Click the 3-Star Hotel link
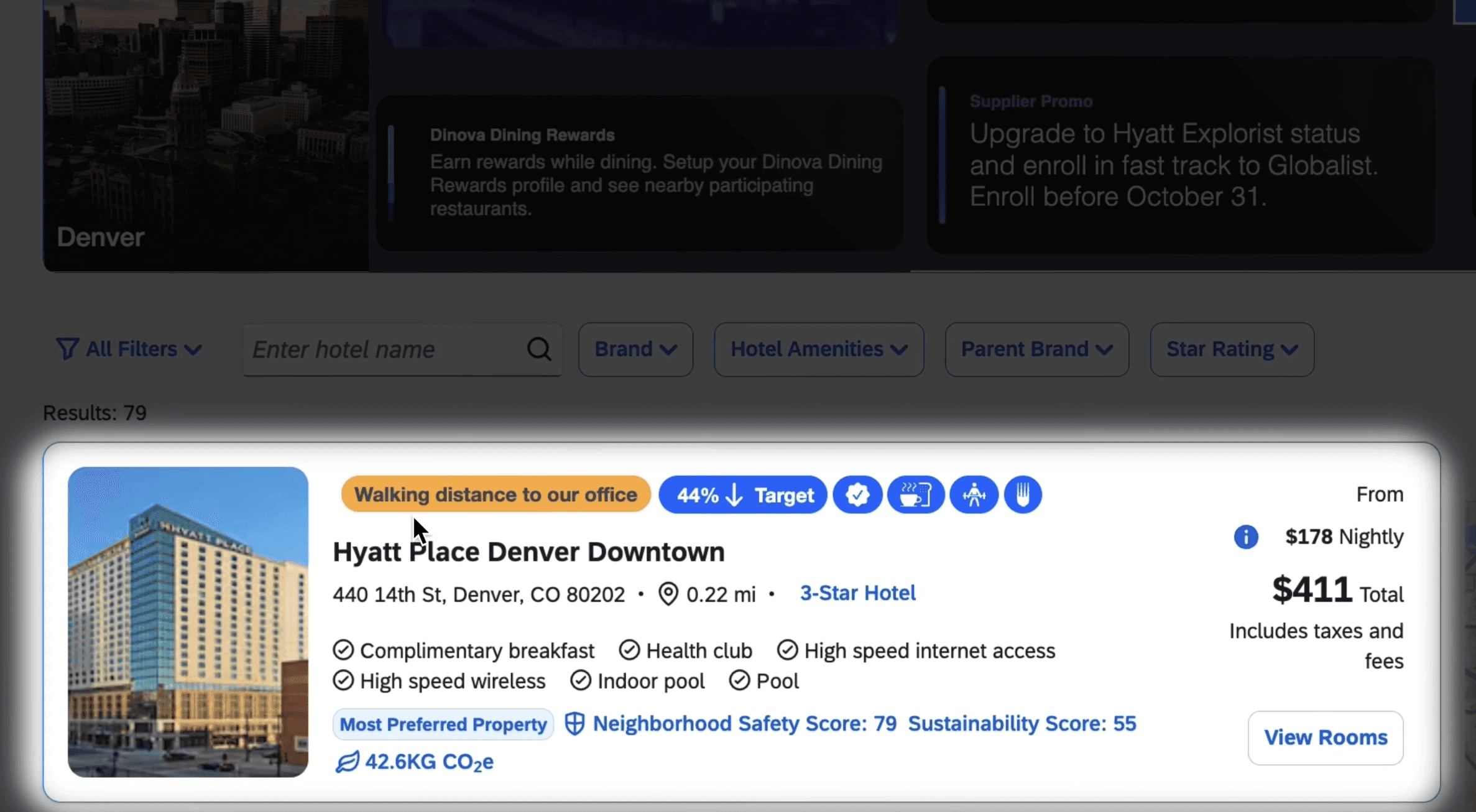The width and height of the screenshot is (1476, 812). click(x=857, y=593)
